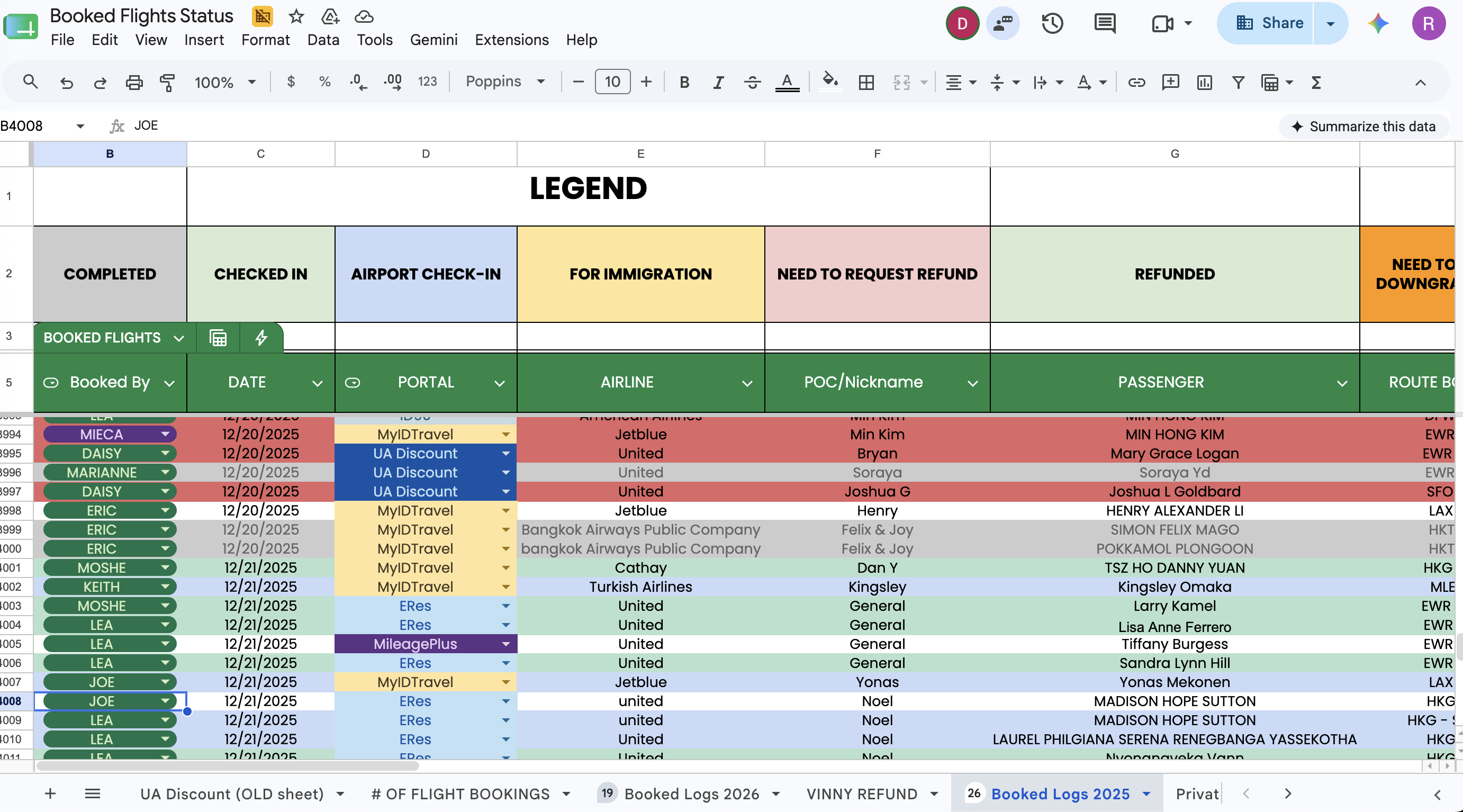This screenshot has height=812, width=1463.
Task: Toggle italic formatting
Action: pos(718,83)
